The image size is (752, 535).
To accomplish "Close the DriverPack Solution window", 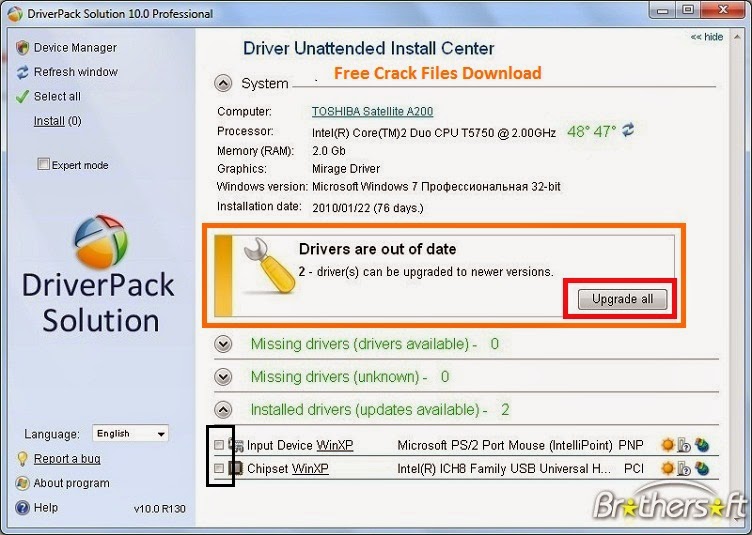I will coord(724,10).
